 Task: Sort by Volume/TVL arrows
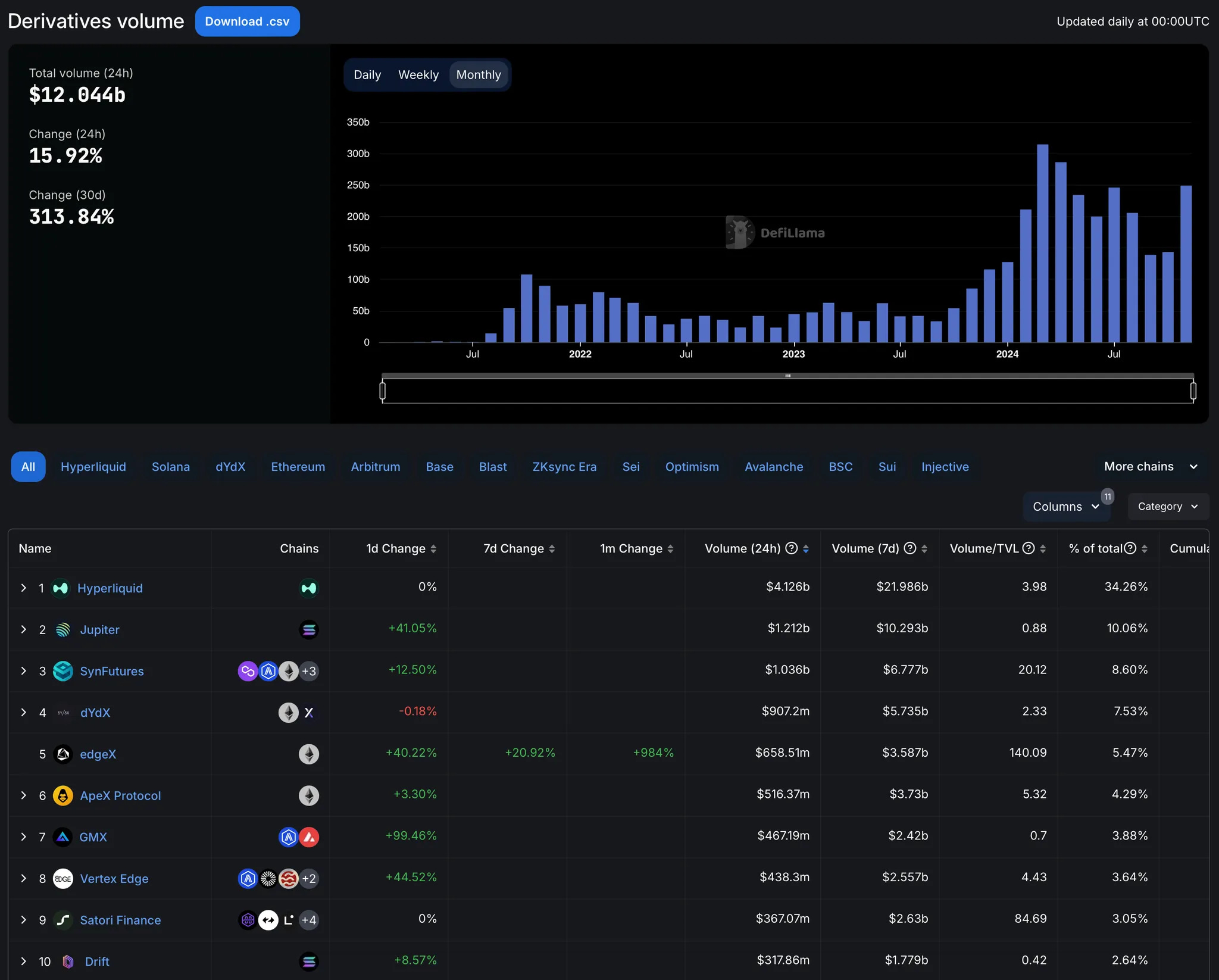(x=1043, y=549)
